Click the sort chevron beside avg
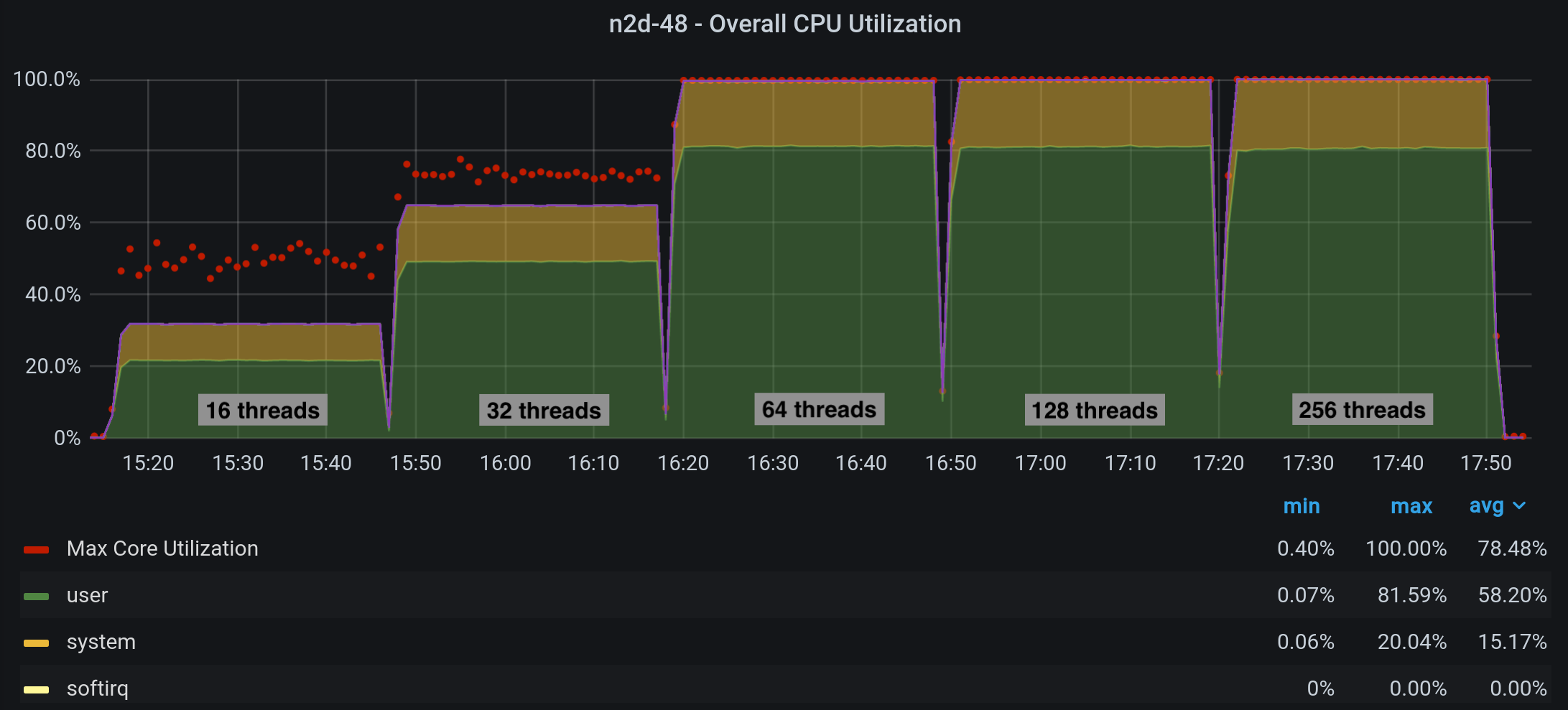The image size is (1568, 710). [1519, 506]
